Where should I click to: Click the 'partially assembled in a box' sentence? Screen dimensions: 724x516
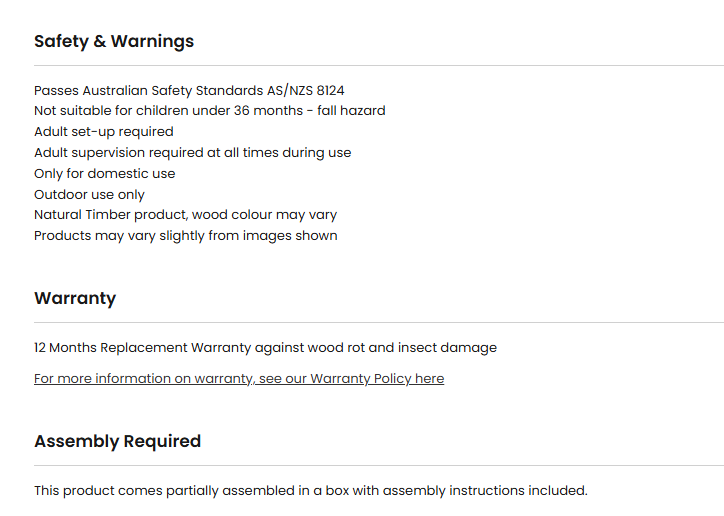pos(310,491)
